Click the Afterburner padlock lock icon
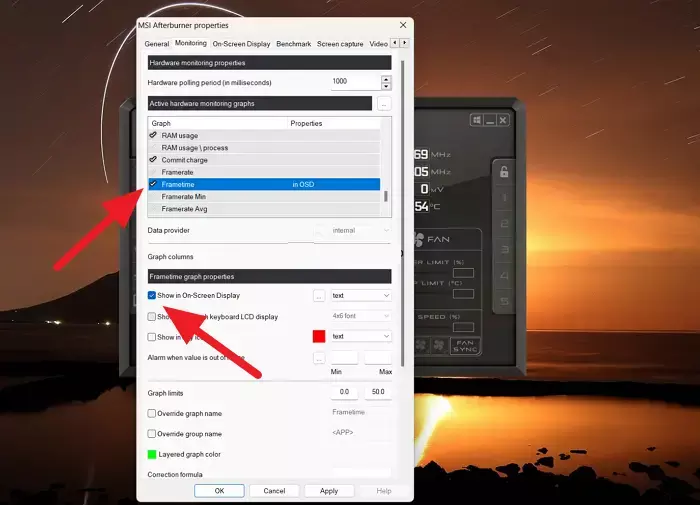 (x=504, y=171)
